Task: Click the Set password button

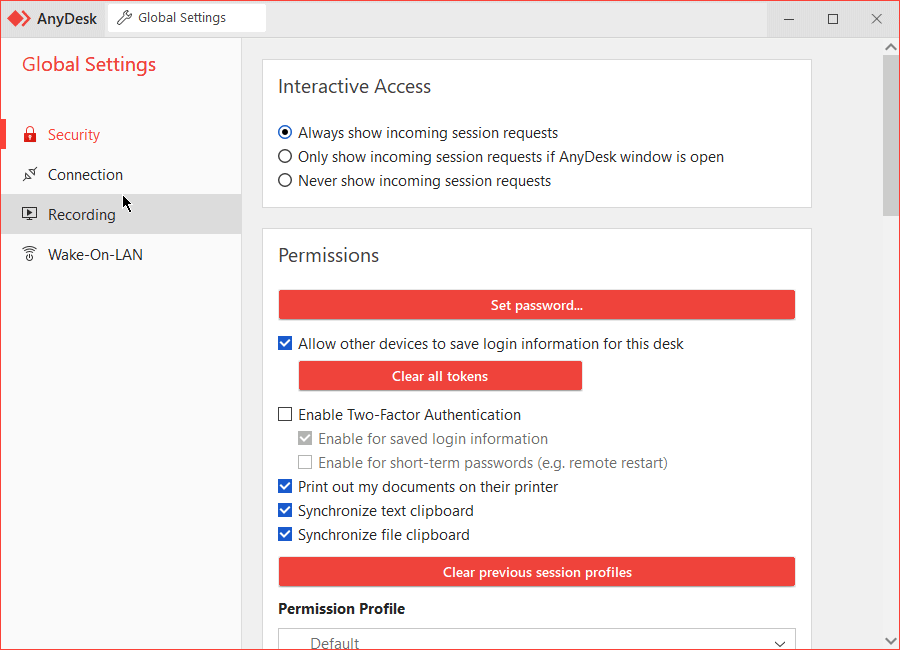Action: click(x=537, y=305)
